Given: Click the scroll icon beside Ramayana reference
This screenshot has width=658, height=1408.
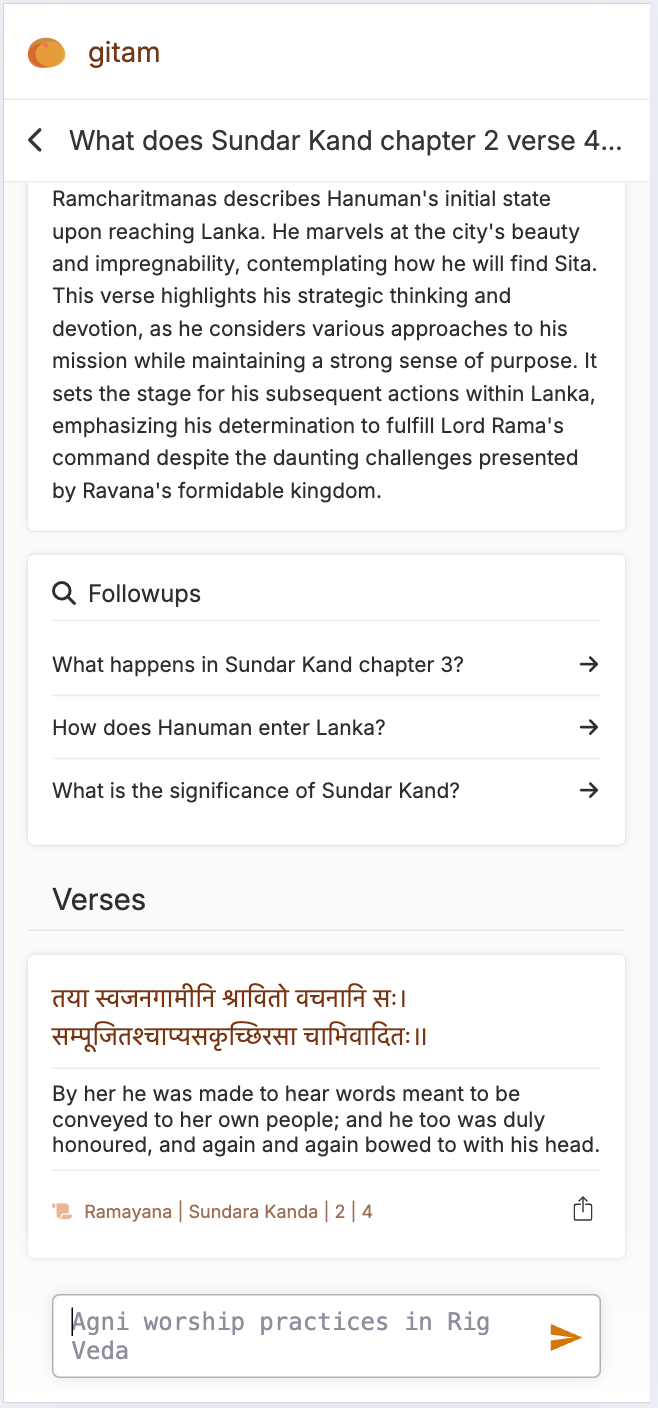Looking at the screenshot, I should click(62, 1211).
